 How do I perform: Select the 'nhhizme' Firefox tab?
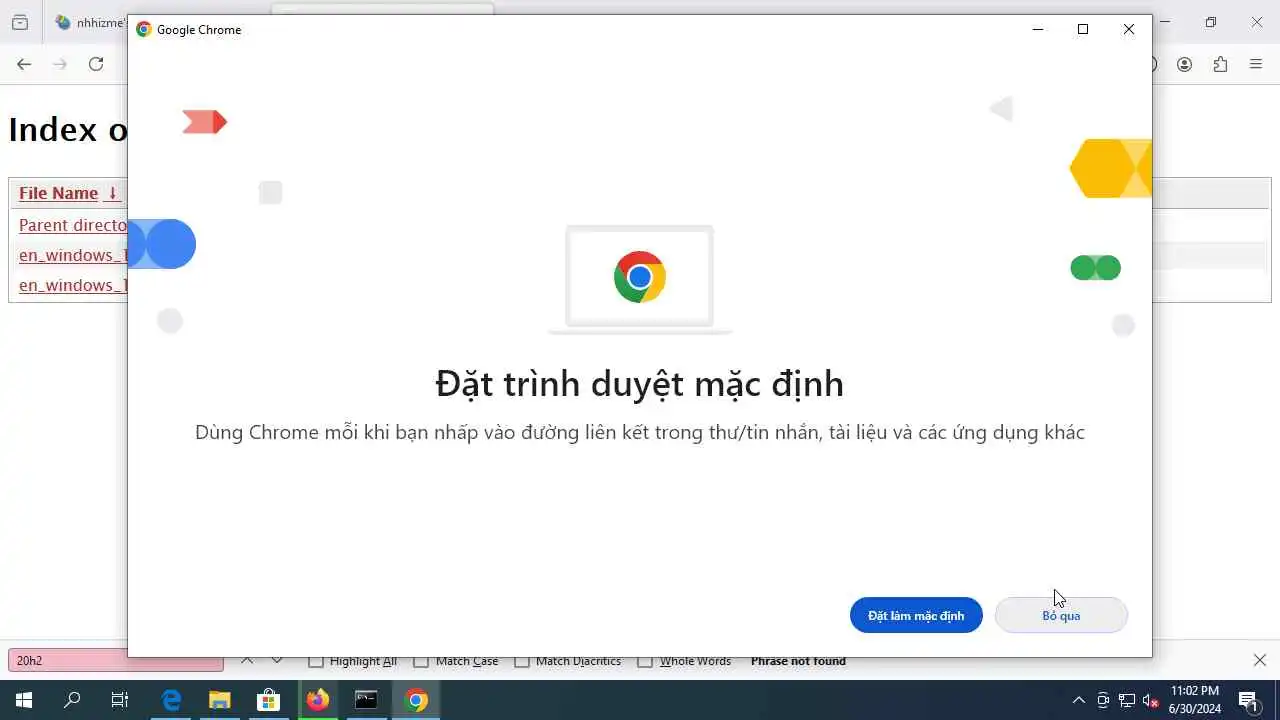pyautogui.click(x=90, y=22)
